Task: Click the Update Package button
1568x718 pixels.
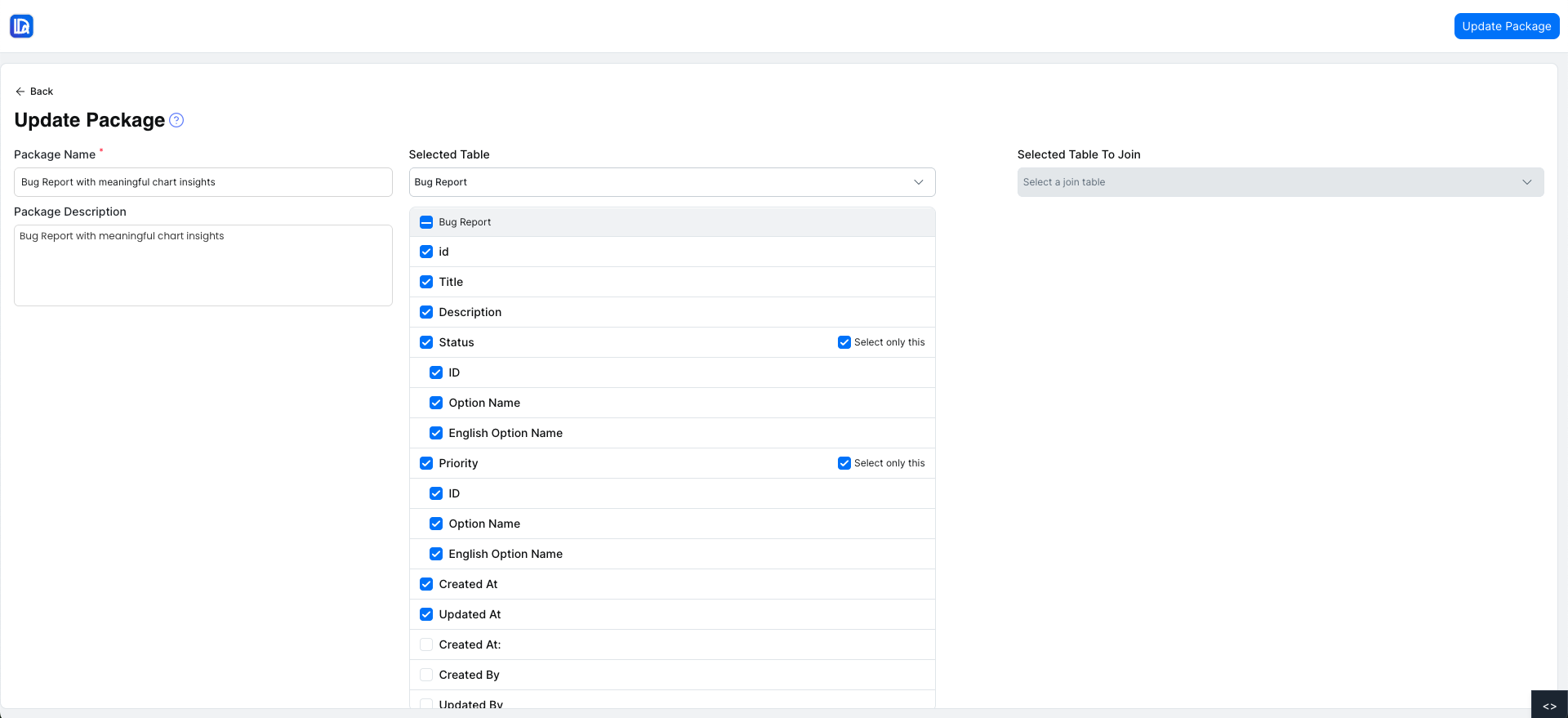Action: coord(1506,26)
